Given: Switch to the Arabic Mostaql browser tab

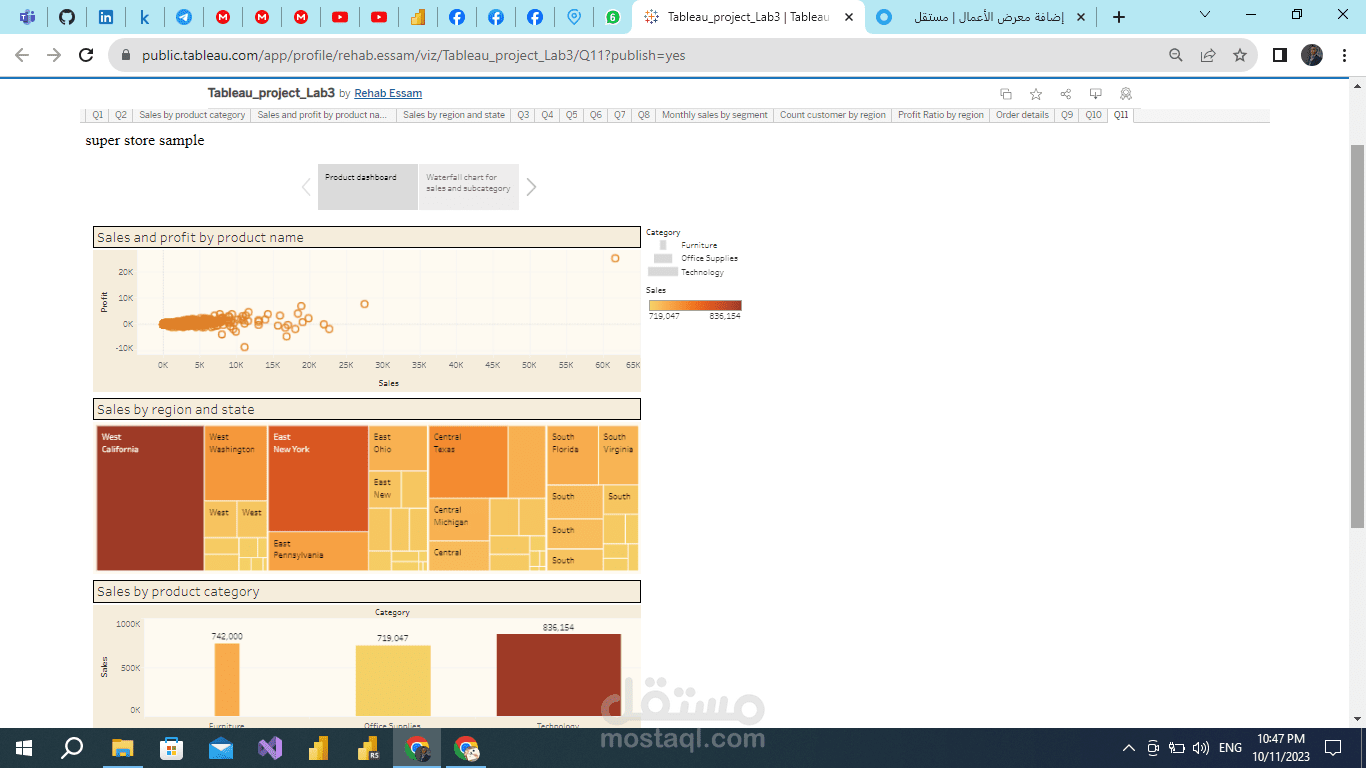Looking at the screenshot, I should pyautogui.click(x=980, y=17).
